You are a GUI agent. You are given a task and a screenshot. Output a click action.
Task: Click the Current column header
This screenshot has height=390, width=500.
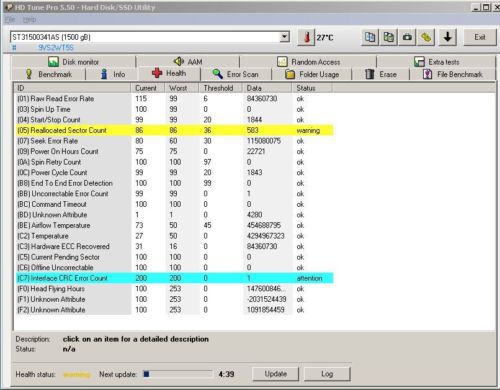(148, 88)
